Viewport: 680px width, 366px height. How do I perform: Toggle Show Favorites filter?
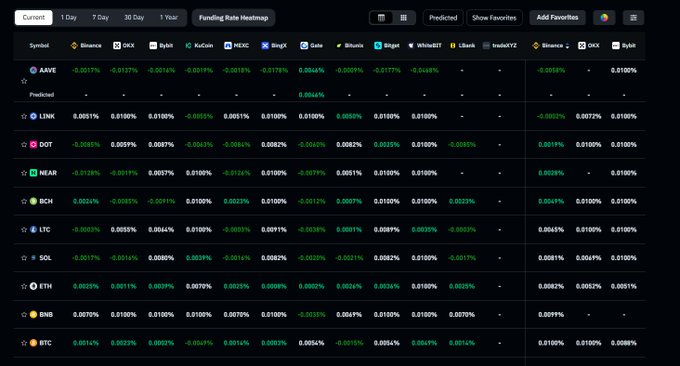(x=494, y=18)
